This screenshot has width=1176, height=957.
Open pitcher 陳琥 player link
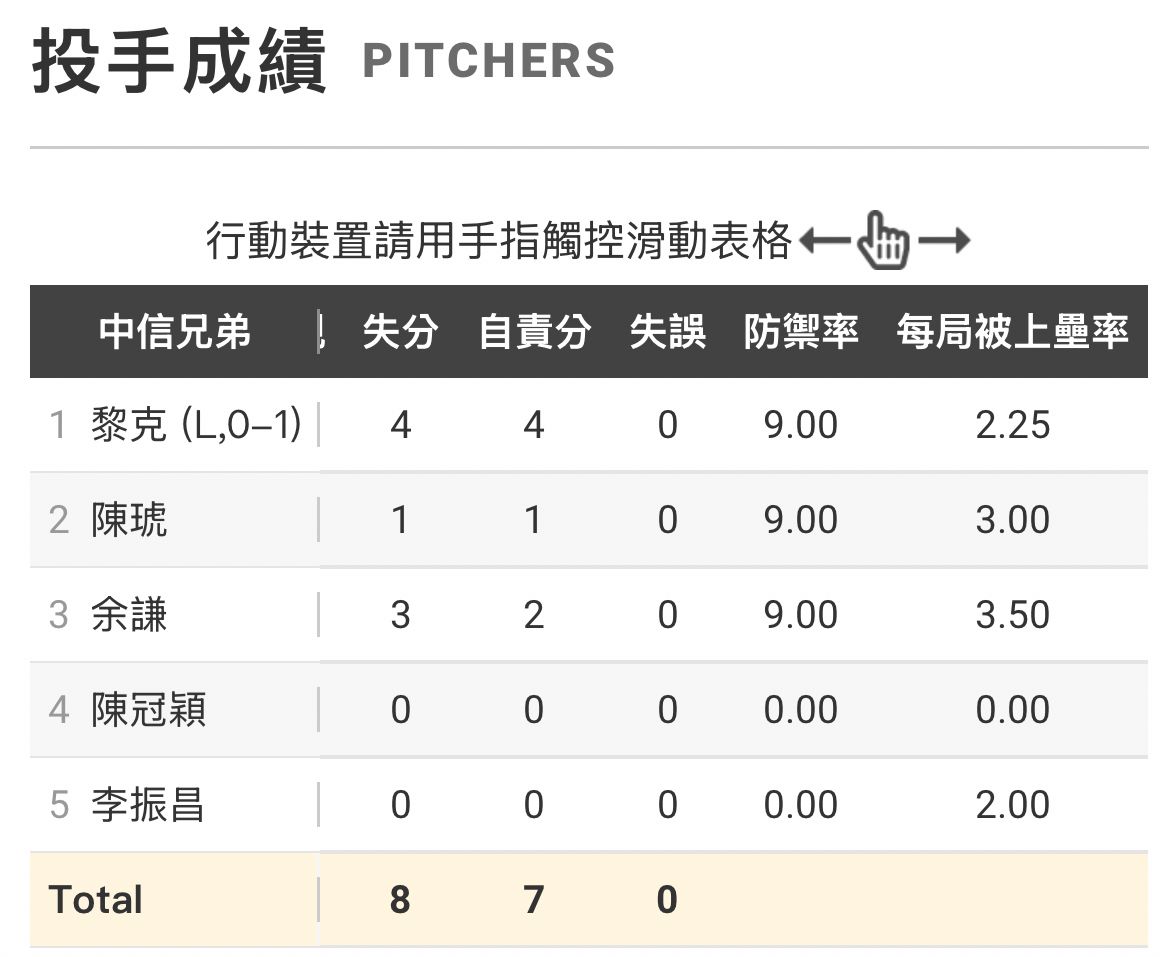[129, 520]
